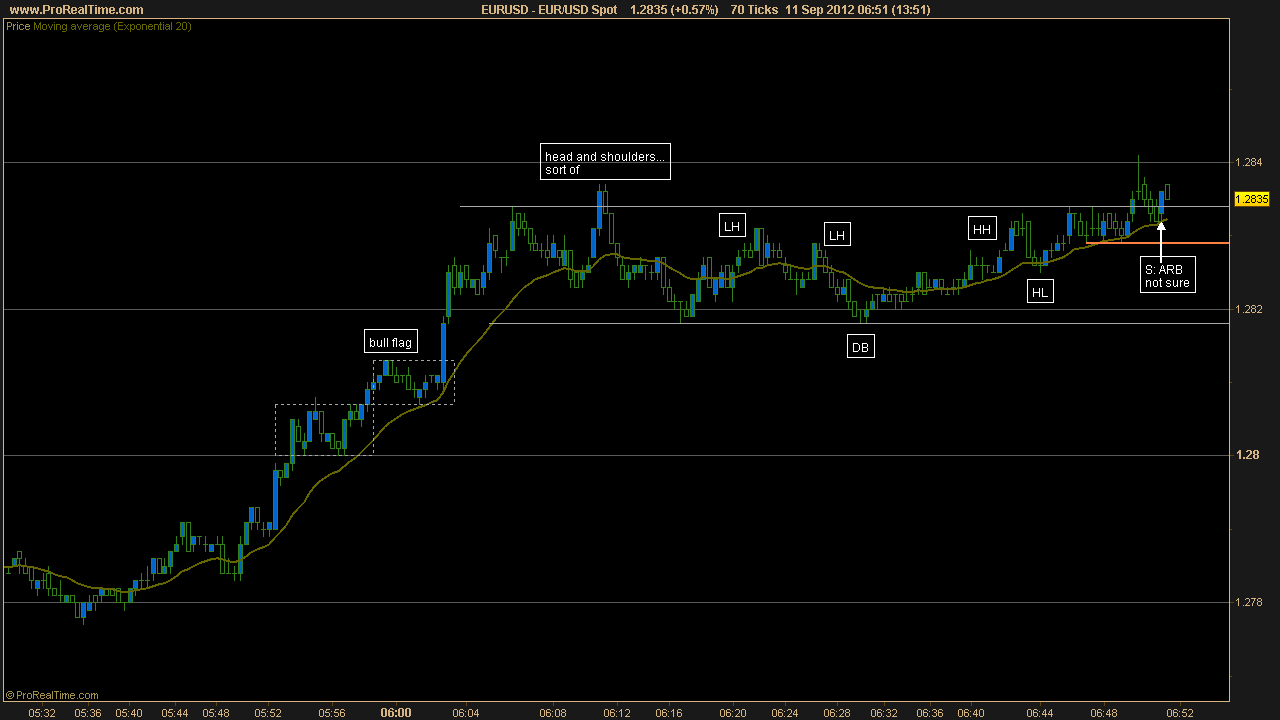Click the HH annotation box
This screenshot has height=720, width=1280.
pos(982,229)
